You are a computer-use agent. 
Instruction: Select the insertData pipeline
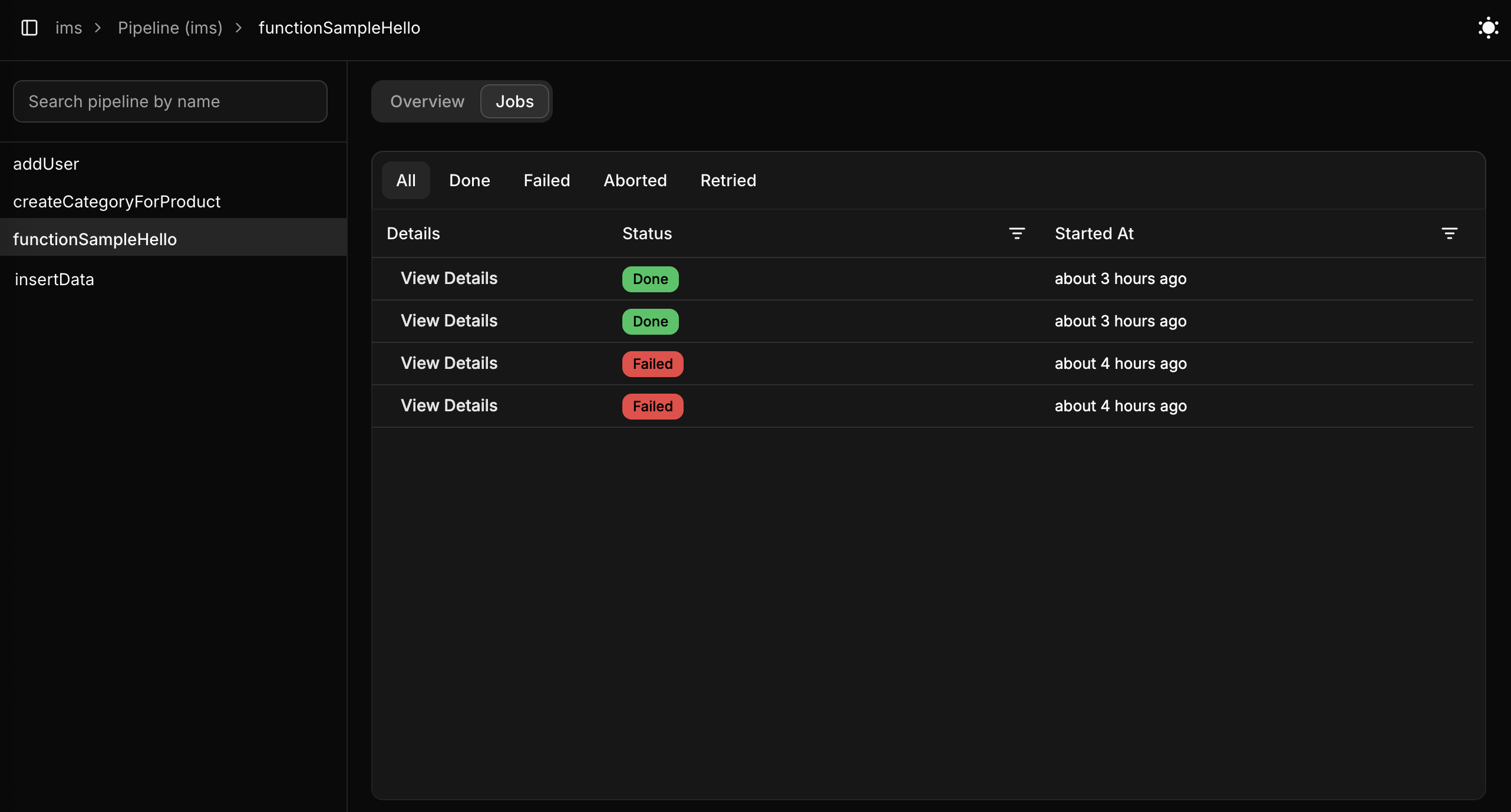point(54,279)
